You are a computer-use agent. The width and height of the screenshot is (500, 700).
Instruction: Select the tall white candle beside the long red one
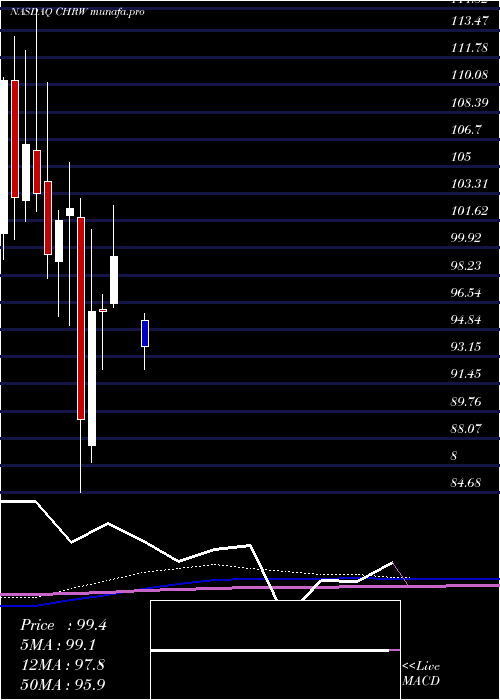[x=92, y=378]
